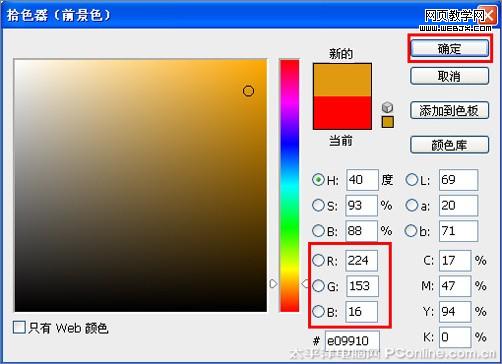Select the Lab b radio button

tap(411, 230)
